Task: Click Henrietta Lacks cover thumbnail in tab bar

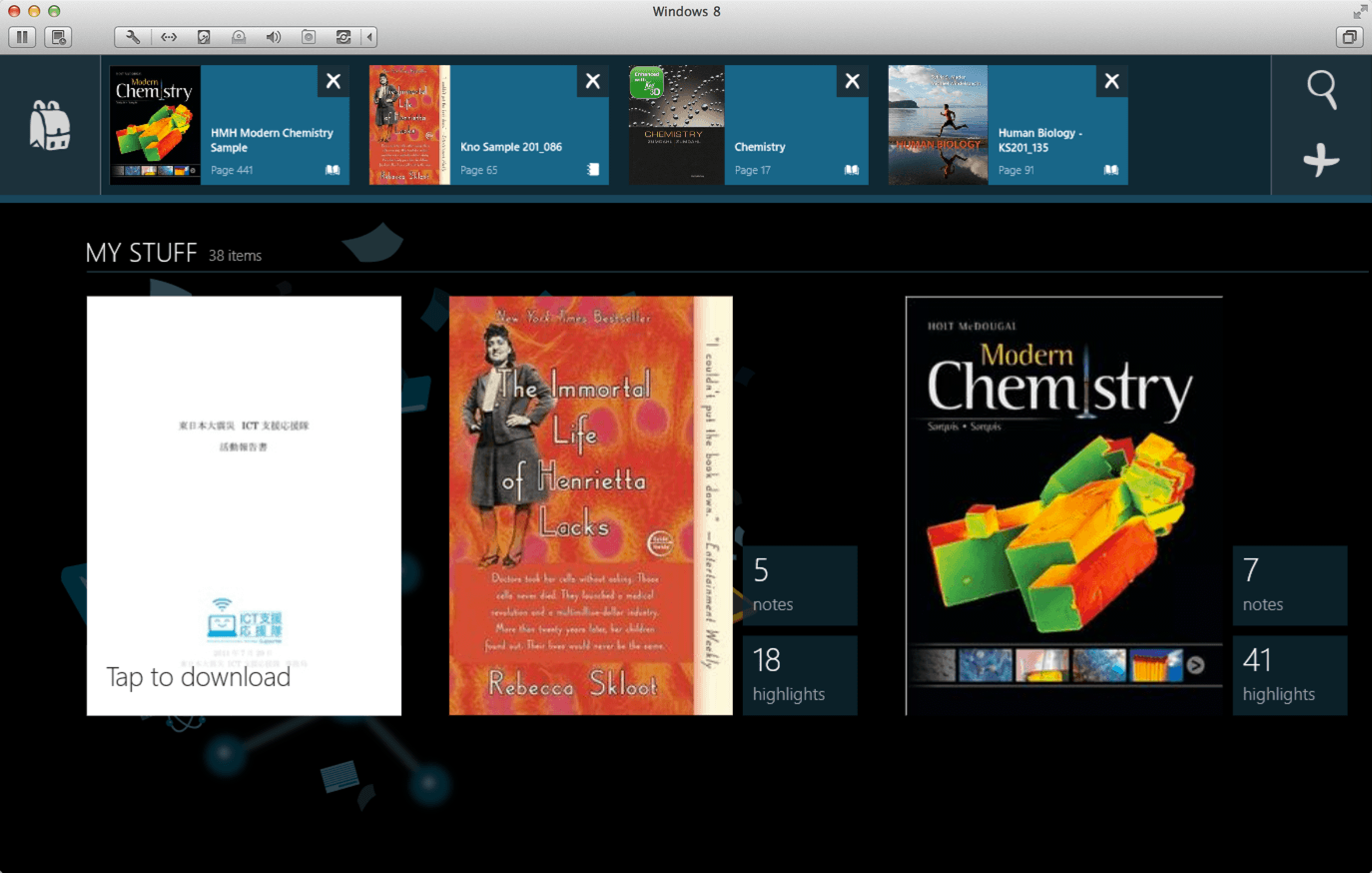Action: [409, 125]
